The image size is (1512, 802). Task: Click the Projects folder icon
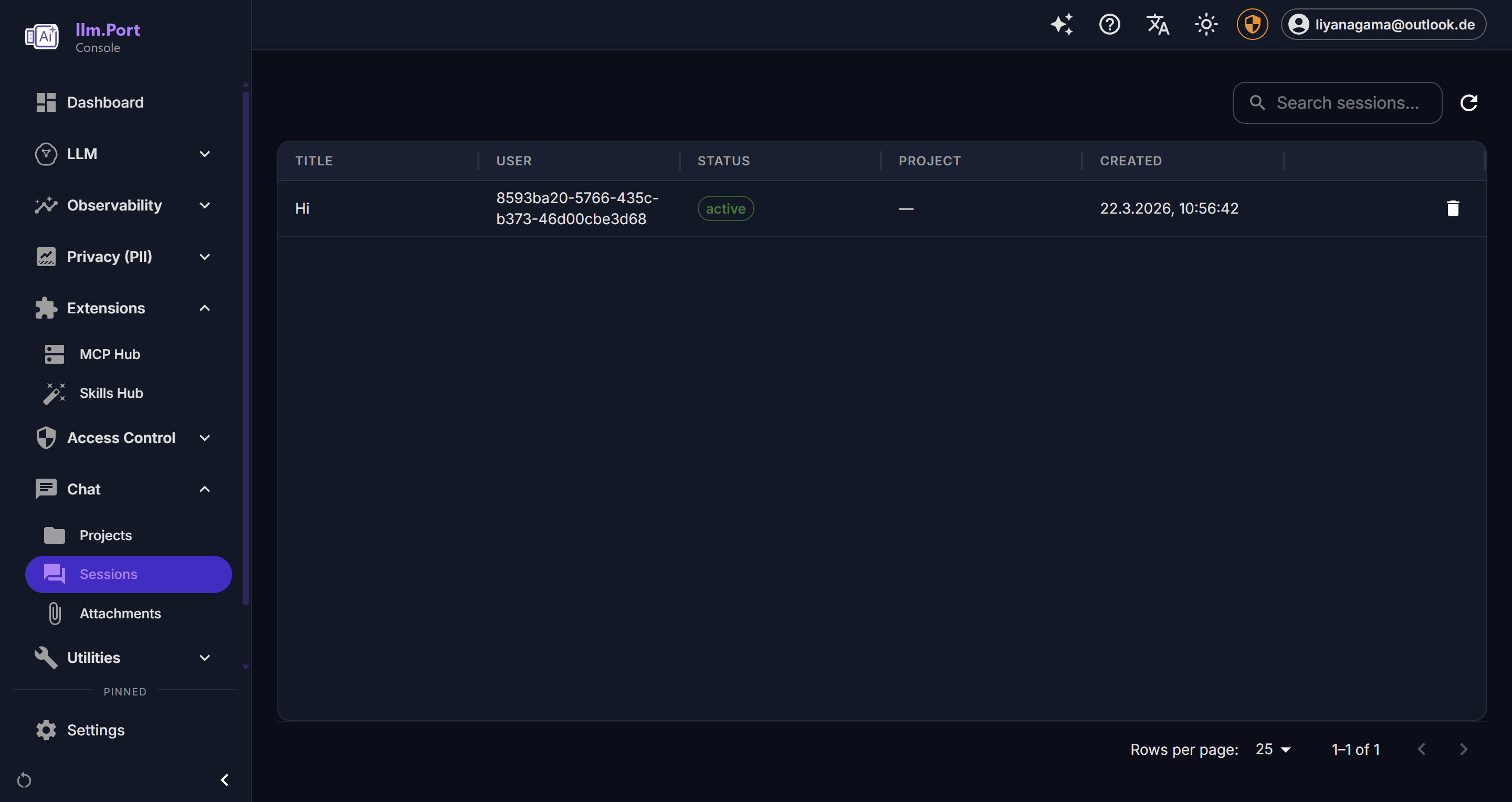point(55,535)
